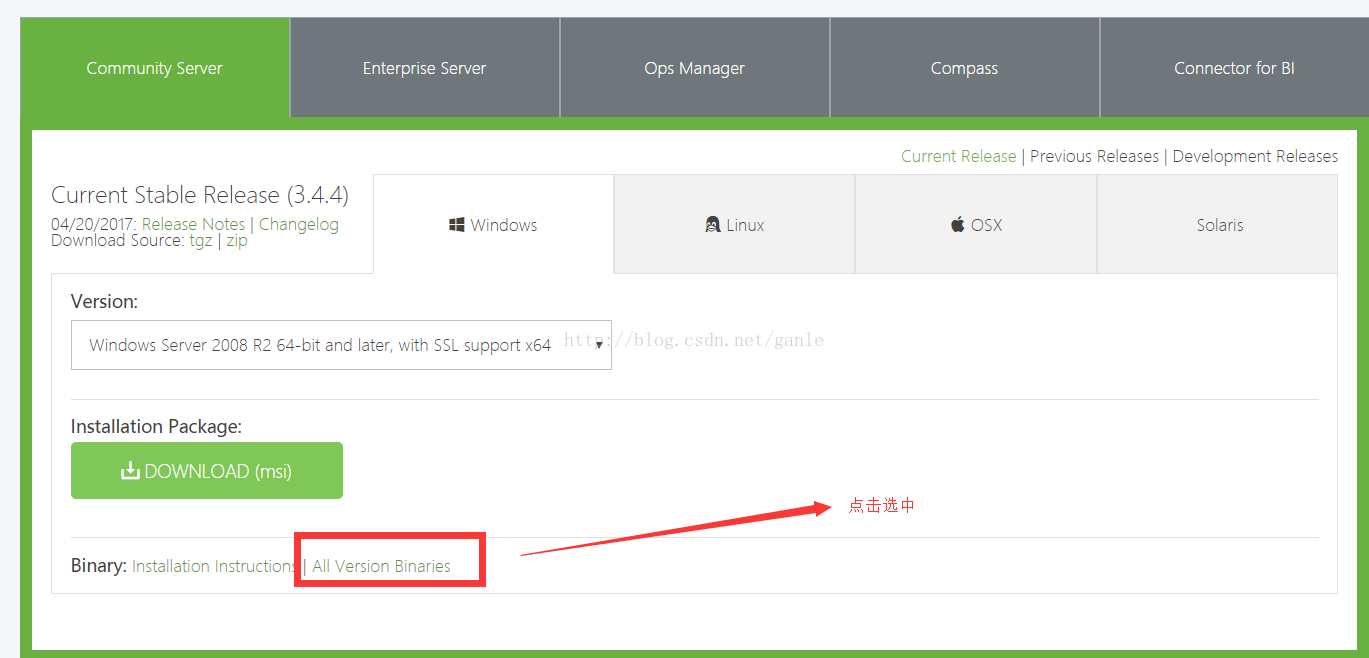Click the Windows logo icon
Viewport: 1369px width, 658px height.
pos(457,225)
